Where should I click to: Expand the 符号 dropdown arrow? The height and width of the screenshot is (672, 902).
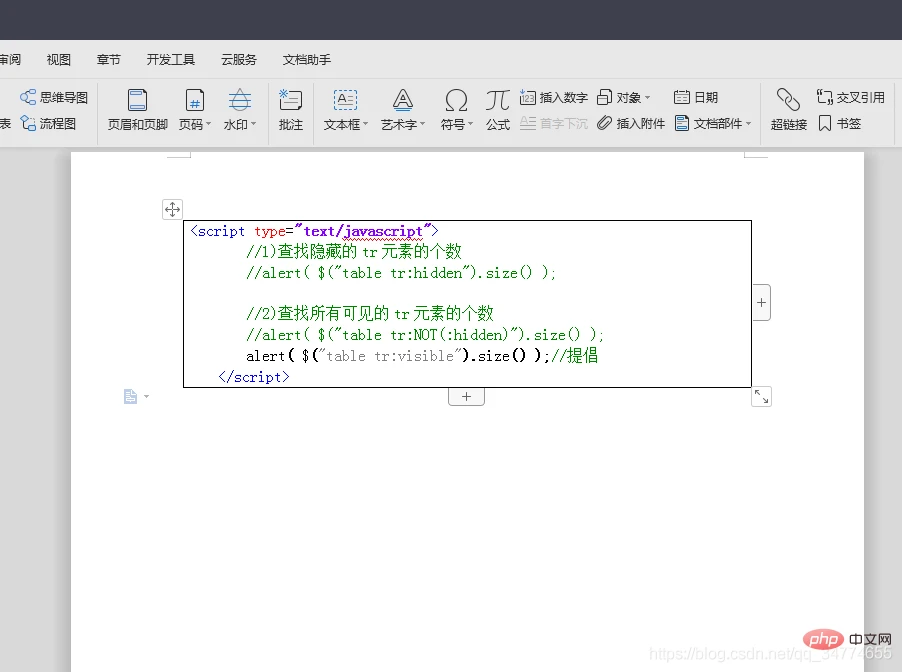tap(470, 124)
